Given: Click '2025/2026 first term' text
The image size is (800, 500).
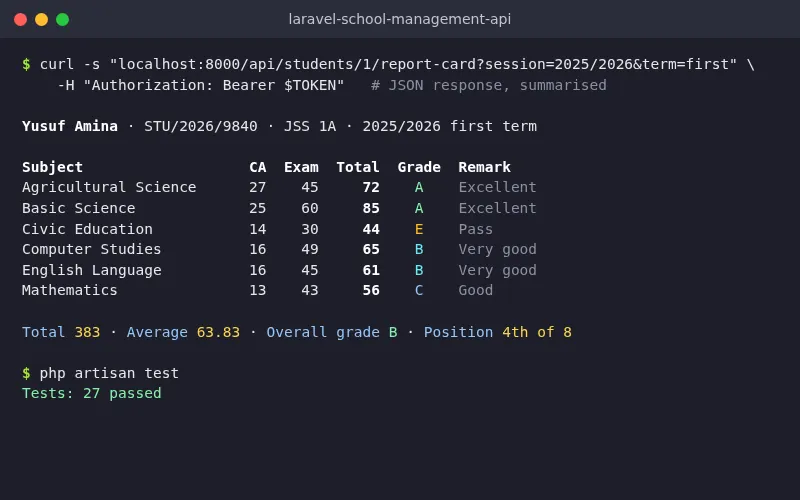Looking at the screenshot, I should tap(449, 126).
